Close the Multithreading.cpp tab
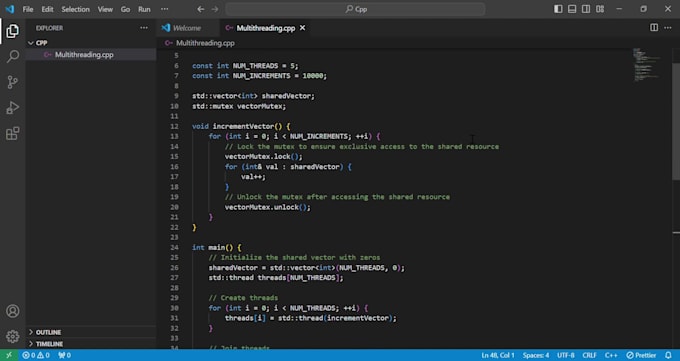Image resolution: width=680 pixels, height=361 pixels. pyautogui.click(x=302, y=28)
